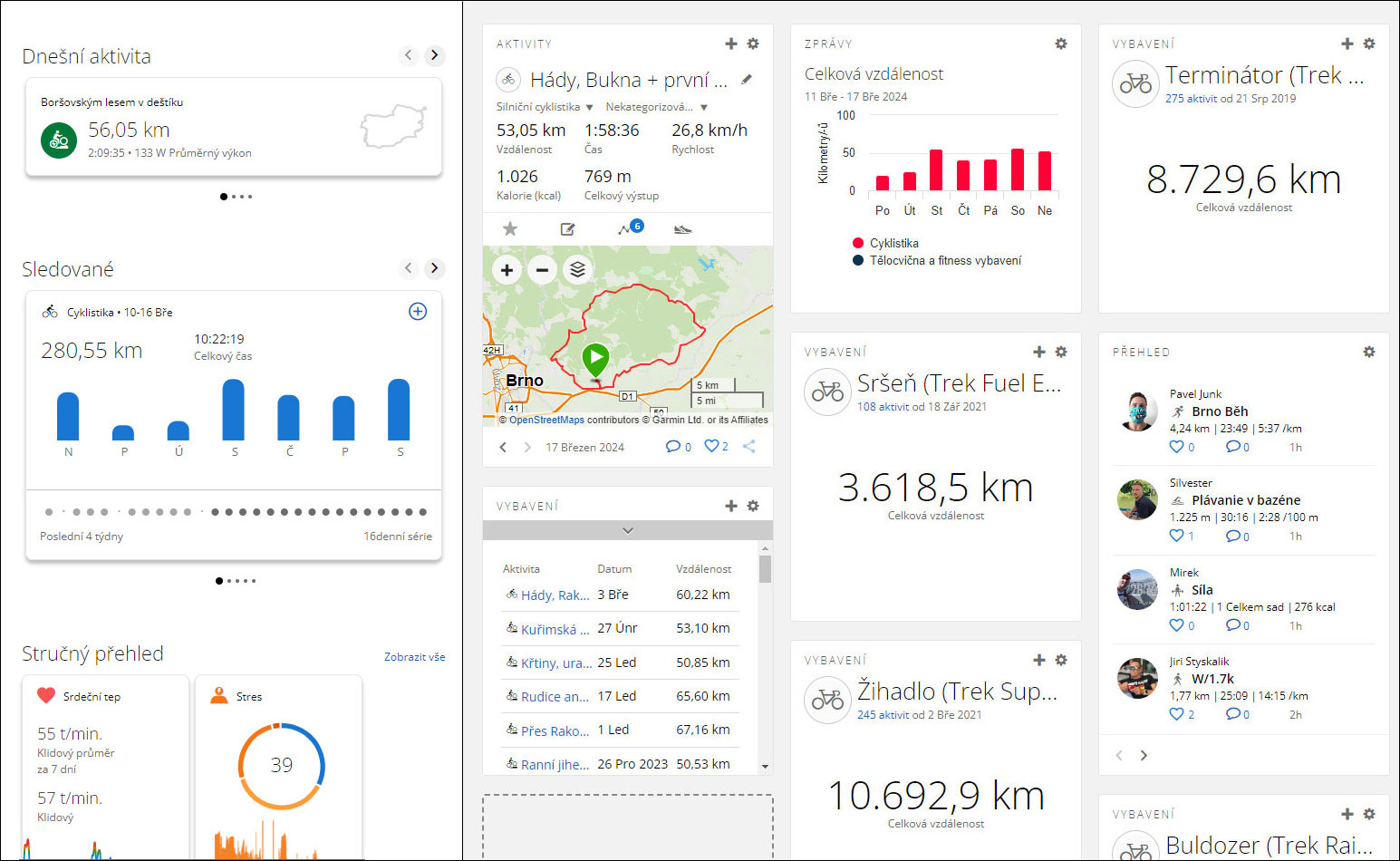Like the activity with 2 hearts on map card
The width and height of the screenshot is (1400, 861).
[x=712, y=447]
